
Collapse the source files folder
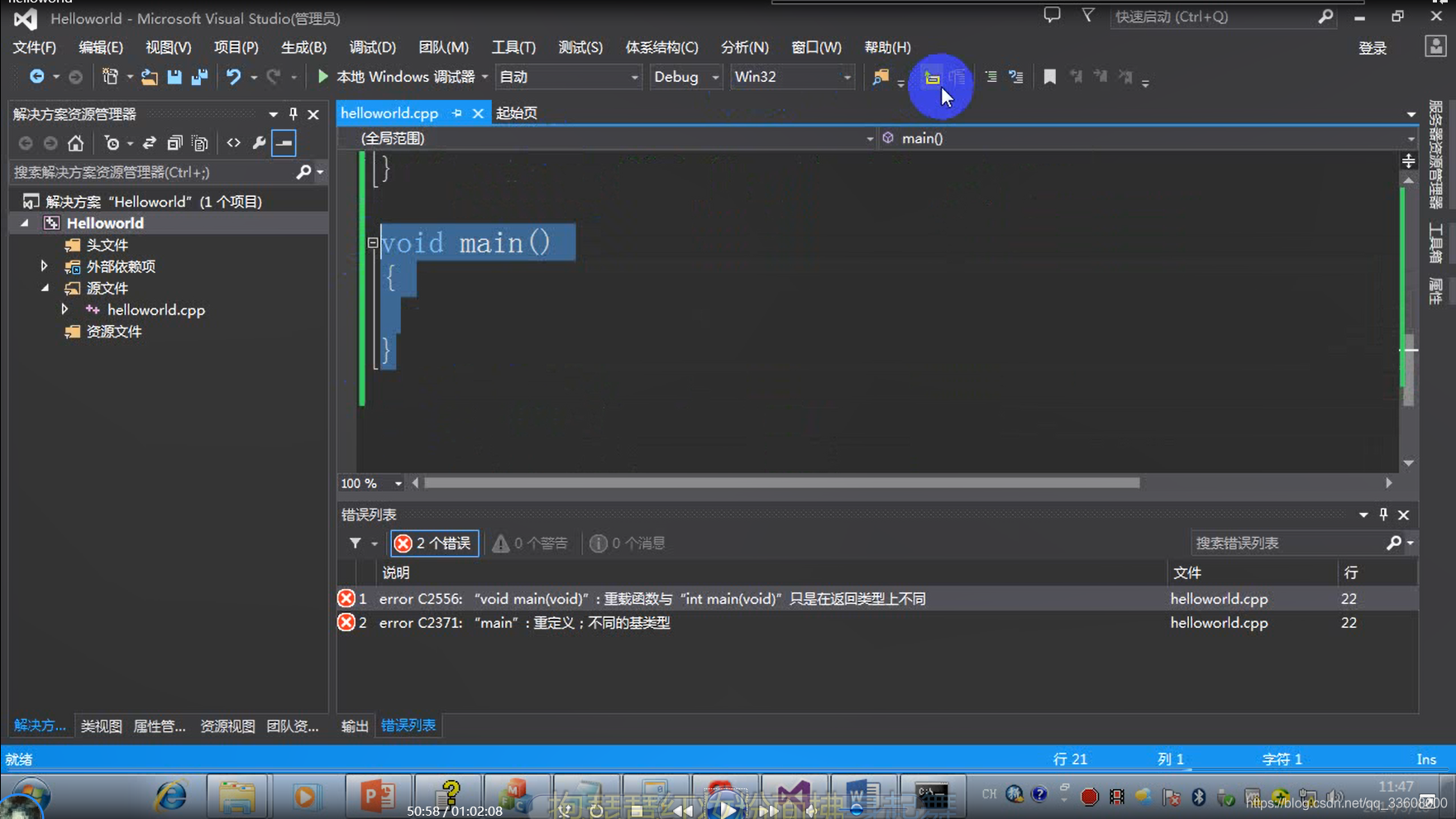(45, 288)
